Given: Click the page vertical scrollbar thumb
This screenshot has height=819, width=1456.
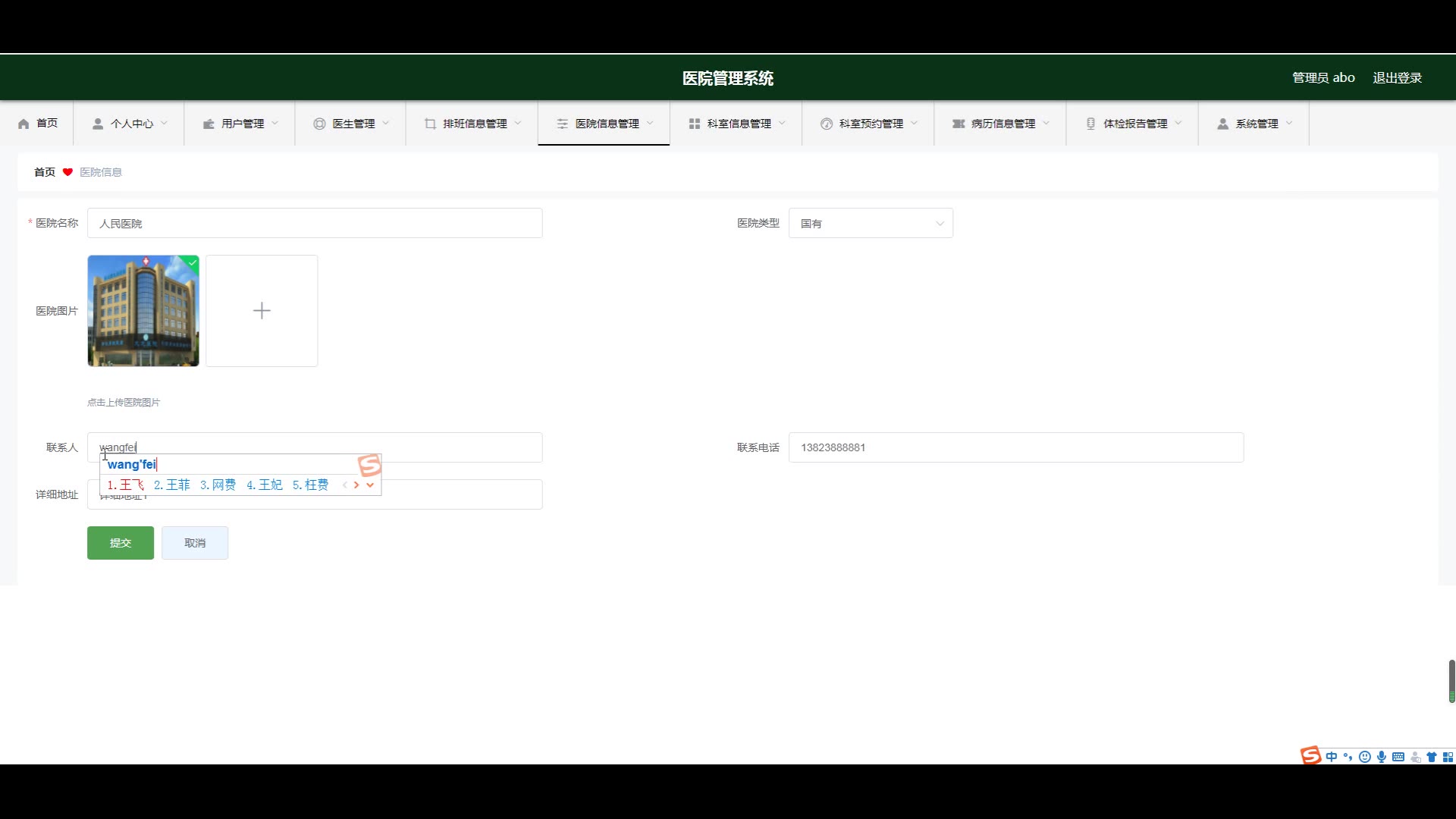Looking at the screenshot, I should [x=1451, y=681].
